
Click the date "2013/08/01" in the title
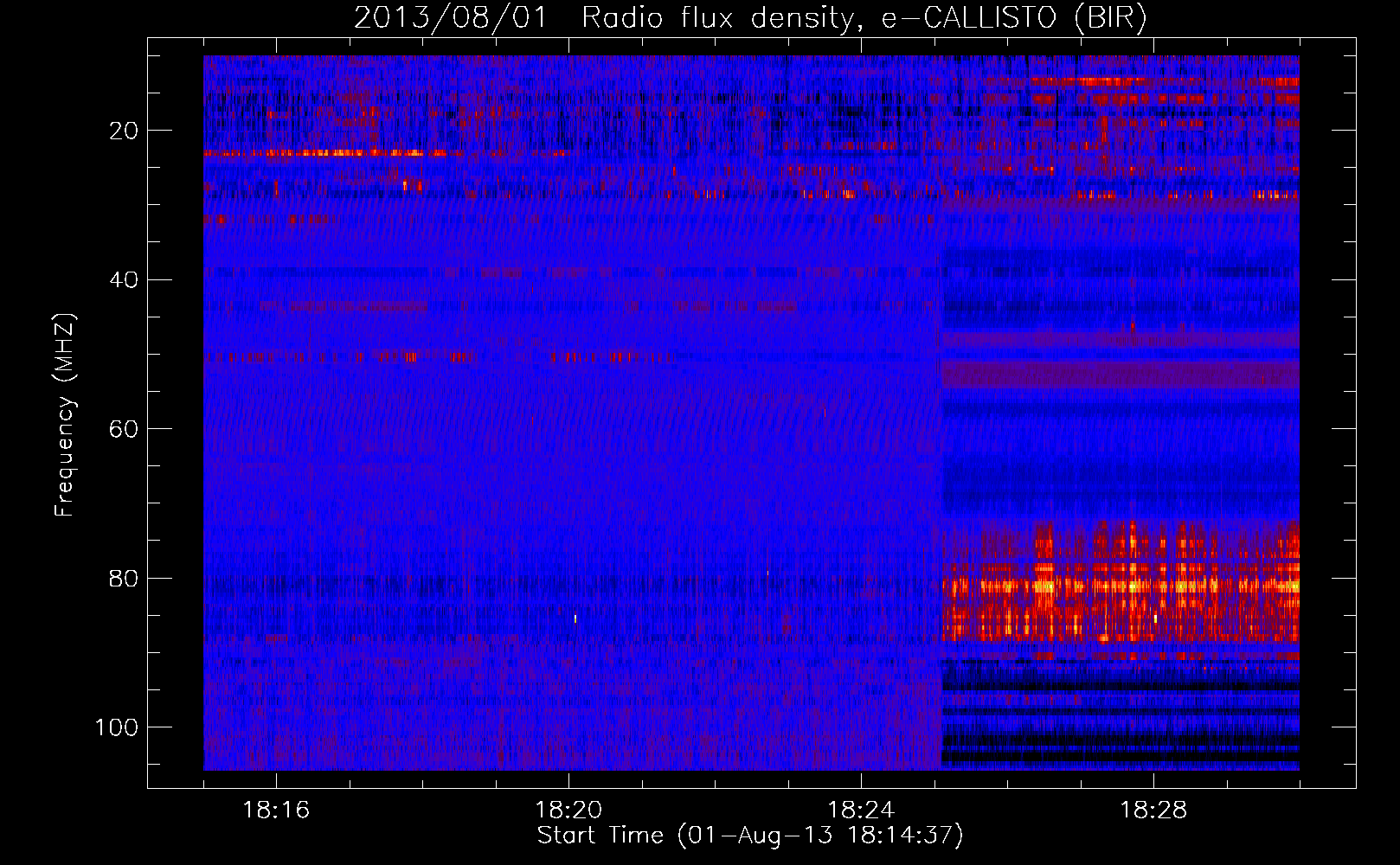click(451, 18)
